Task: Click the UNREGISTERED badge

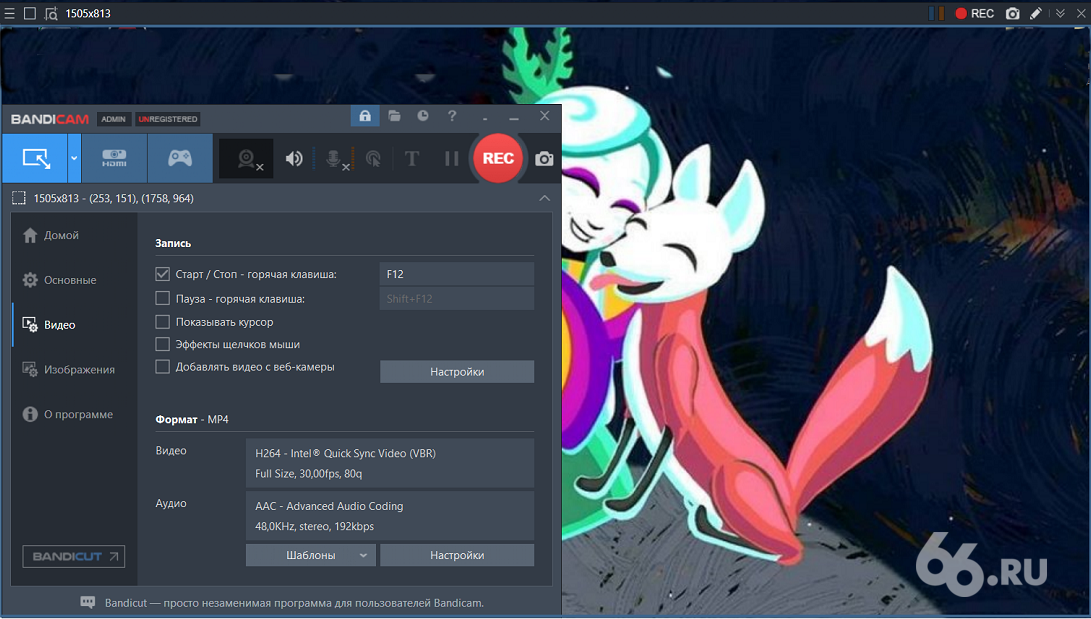Action: pyautogui.click(x=168, y=119)
